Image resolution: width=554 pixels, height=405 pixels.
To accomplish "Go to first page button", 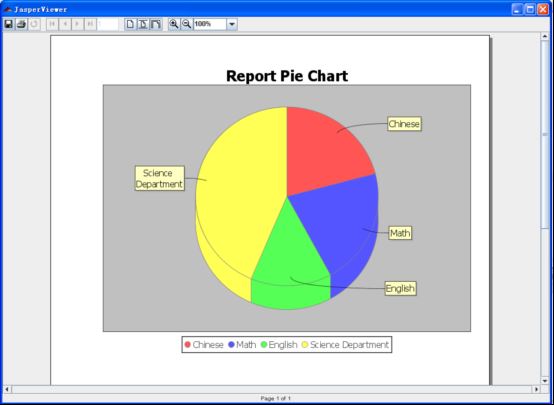I will click(52, 24).
